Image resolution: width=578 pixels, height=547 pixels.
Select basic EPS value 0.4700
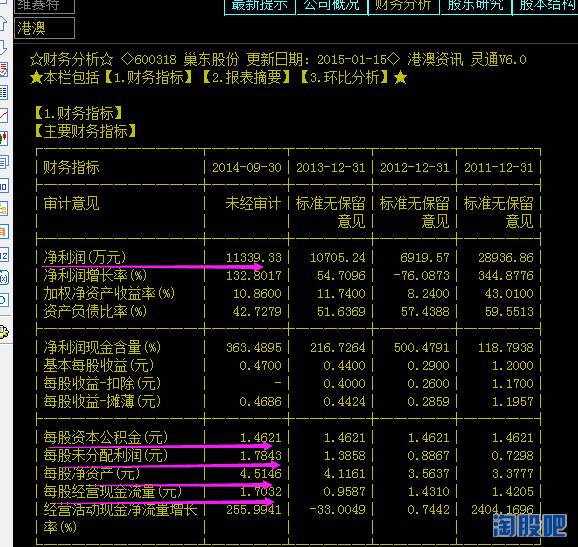tap(260, 366)
